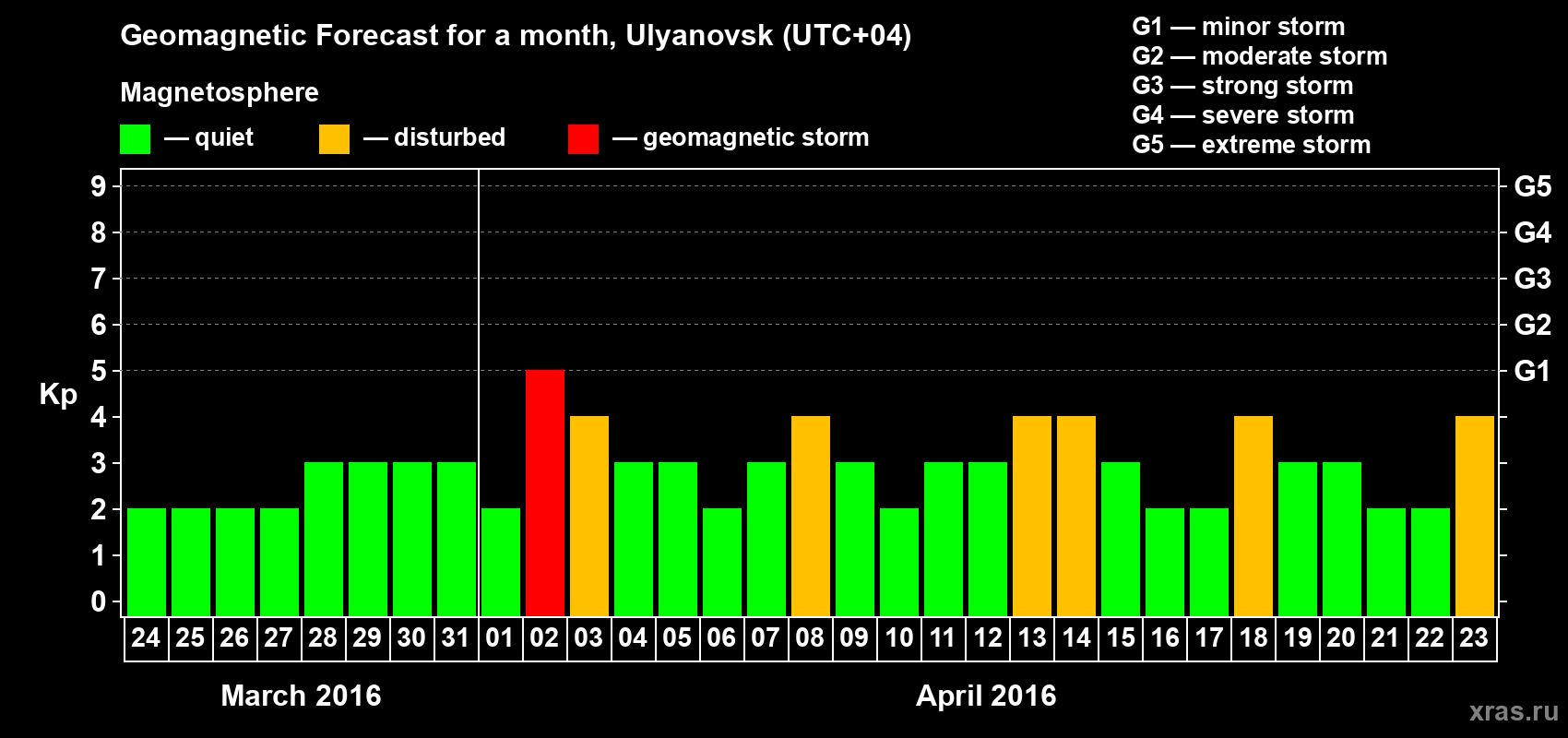Click the green bar for March 24
This screenshot has height=738, width=1568.
147,562
